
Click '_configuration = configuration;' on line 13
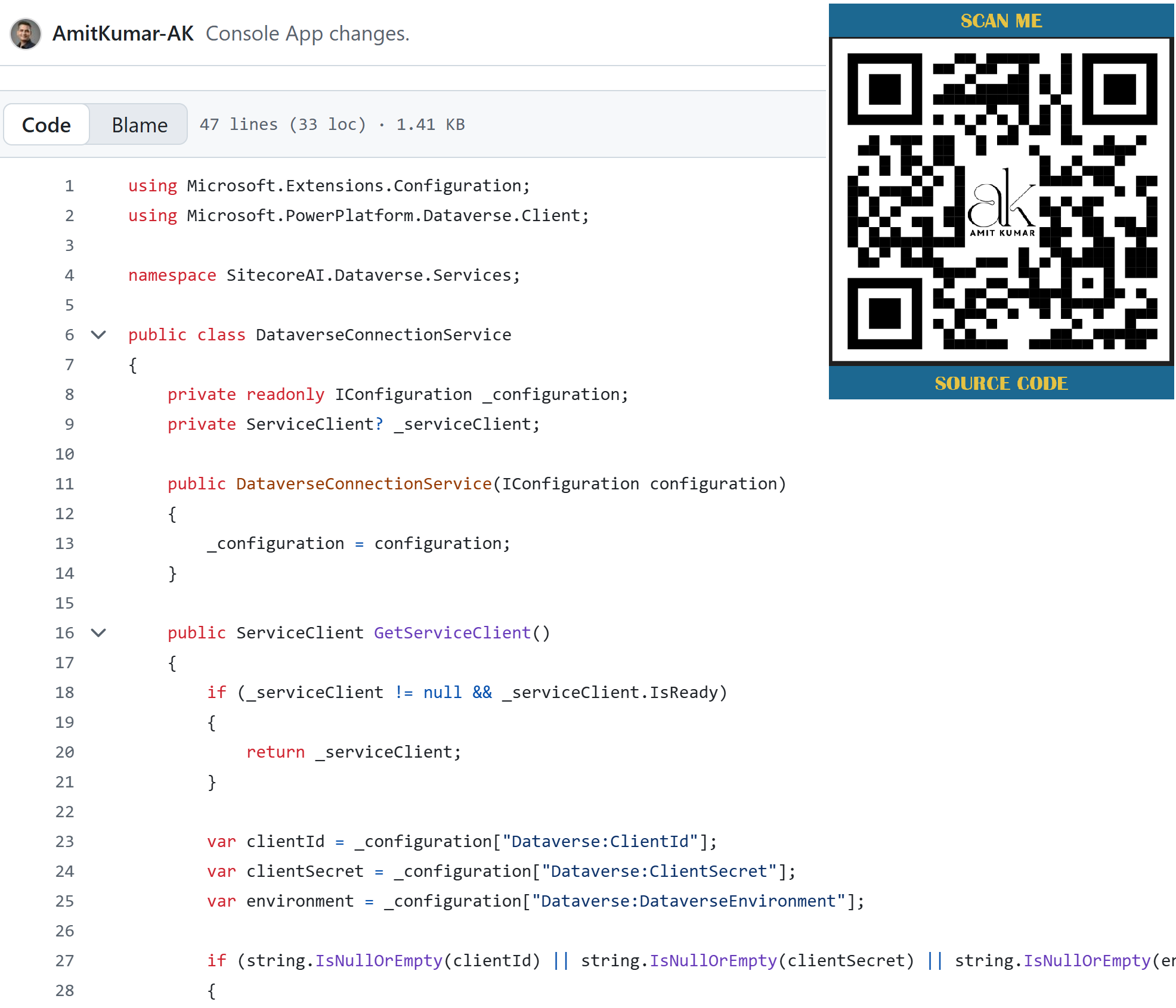click(x=359, y=544)
